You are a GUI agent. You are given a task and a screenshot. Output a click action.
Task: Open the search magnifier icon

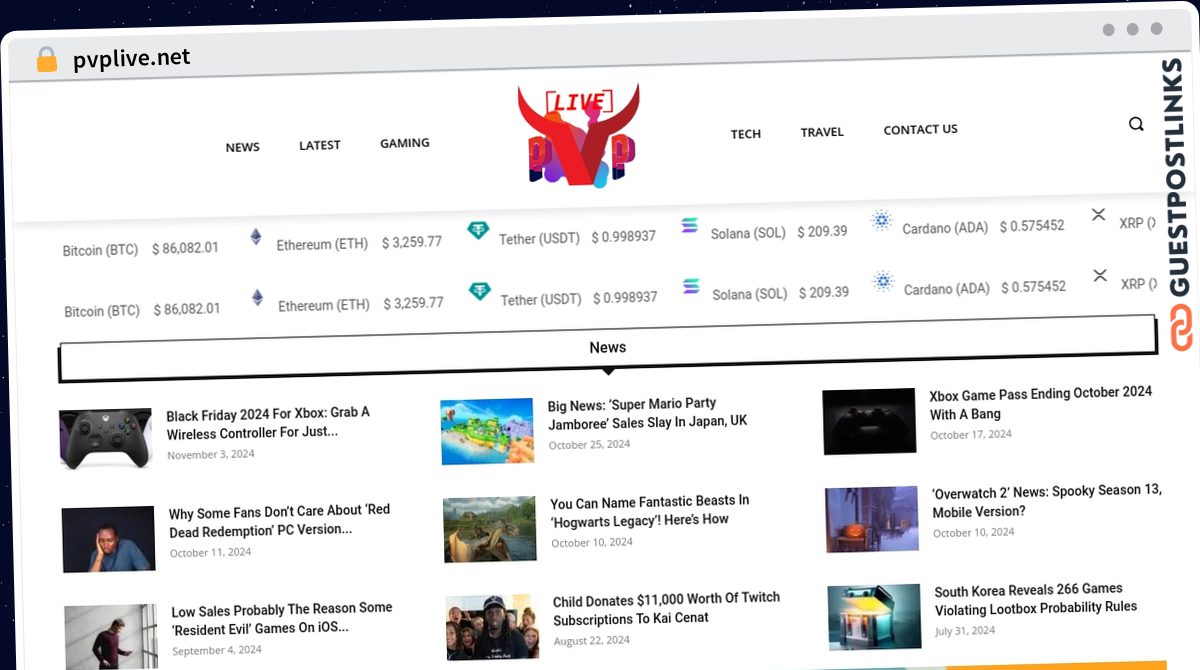1136,124
